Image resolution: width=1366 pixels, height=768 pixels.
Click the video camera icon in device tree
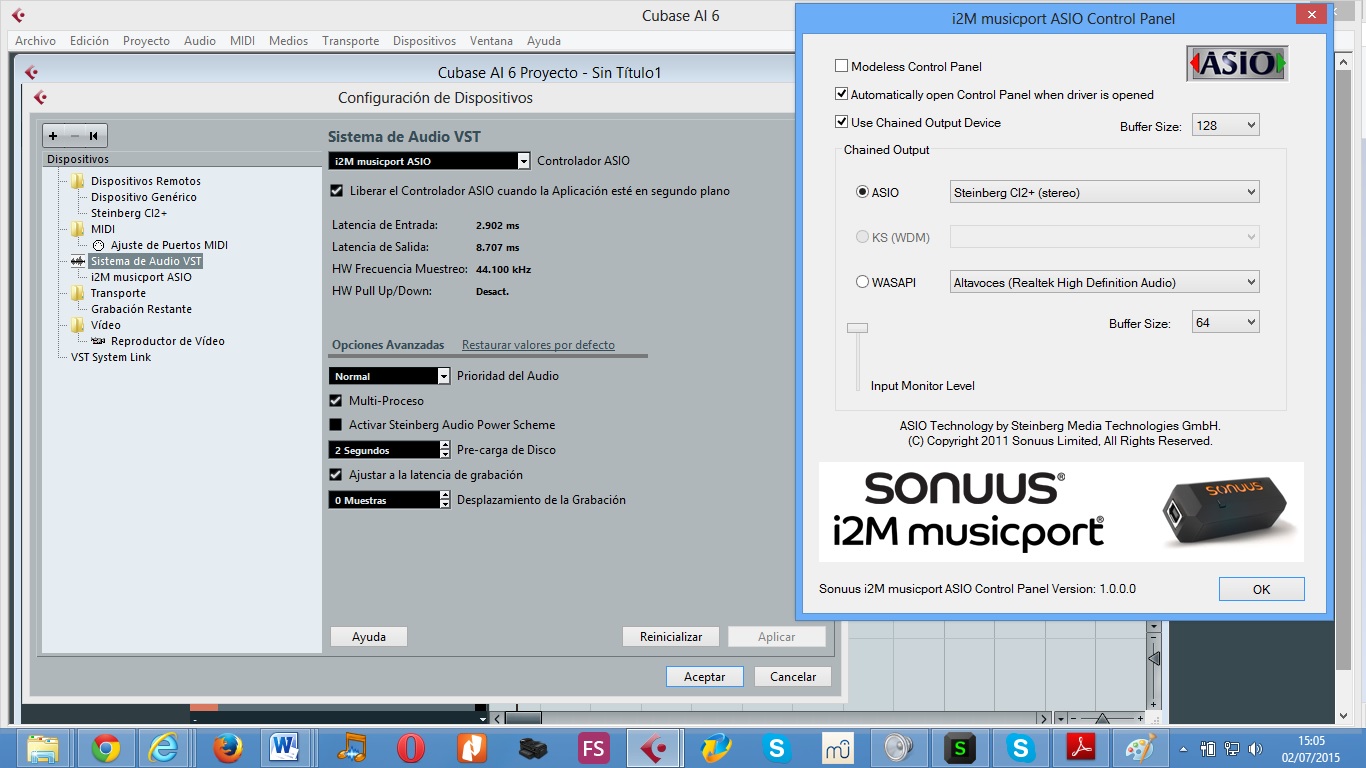[98, 341]
